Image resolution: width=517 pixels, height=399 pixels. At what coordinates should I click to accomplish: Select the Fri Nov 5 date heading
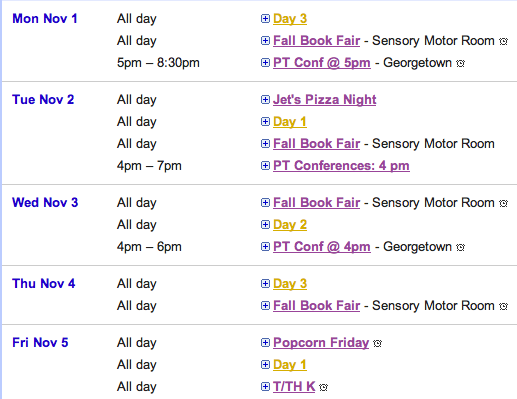[40, 343]
